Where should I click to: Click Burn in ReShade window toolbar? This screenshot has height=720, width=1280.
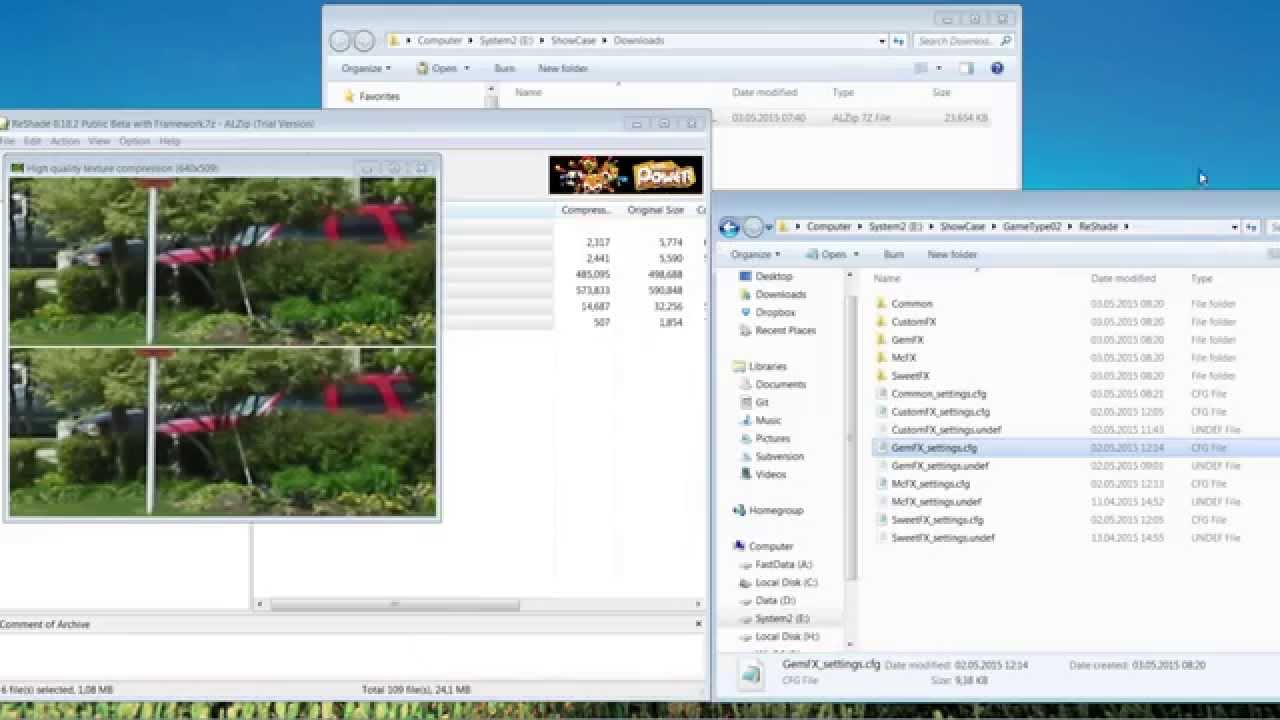click(894, 255)
